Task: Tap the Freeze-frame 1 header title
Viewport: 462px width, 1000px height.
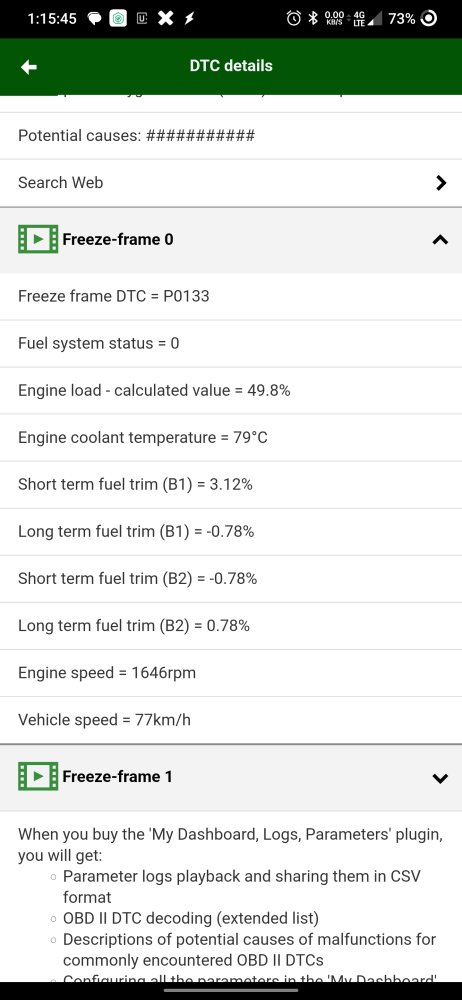Action: click(x=117, y=777)
